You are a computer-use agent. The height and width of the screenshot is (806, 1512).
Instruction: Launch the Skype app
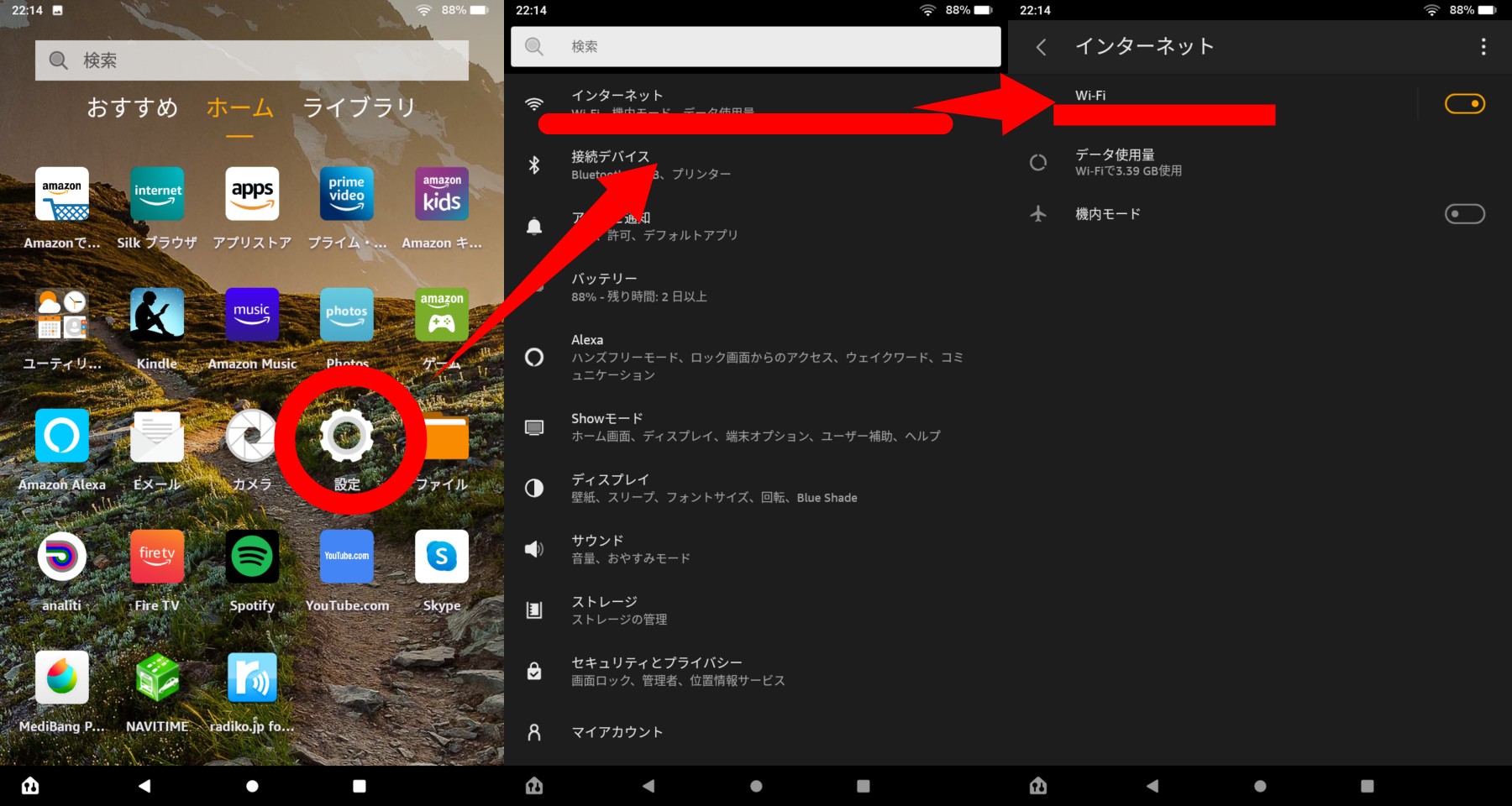(x=441, y=557)
